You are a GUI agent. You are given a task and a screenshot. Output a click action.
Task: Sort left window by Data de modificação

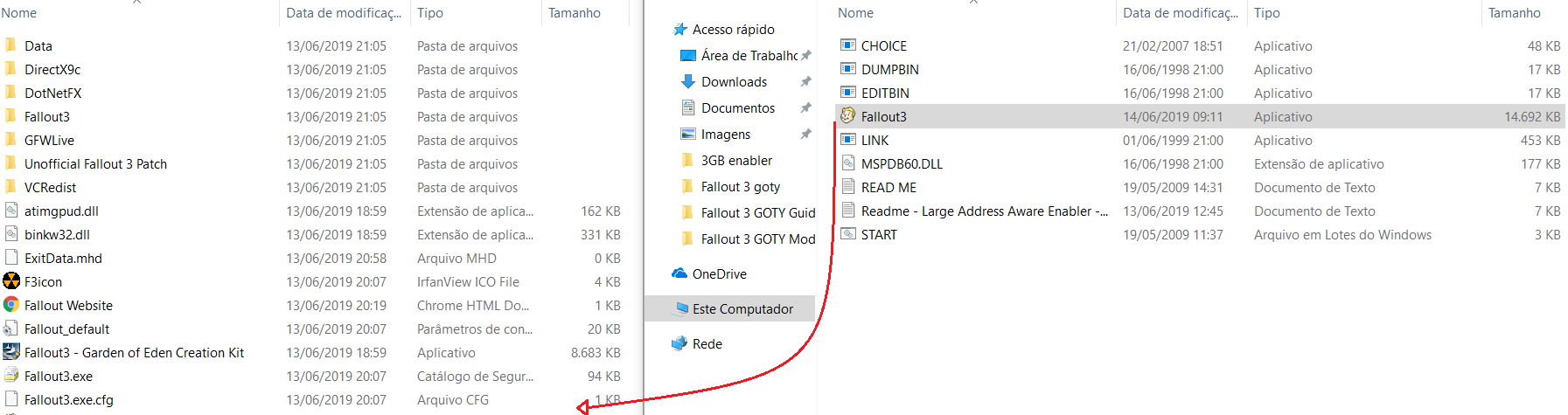344,12
